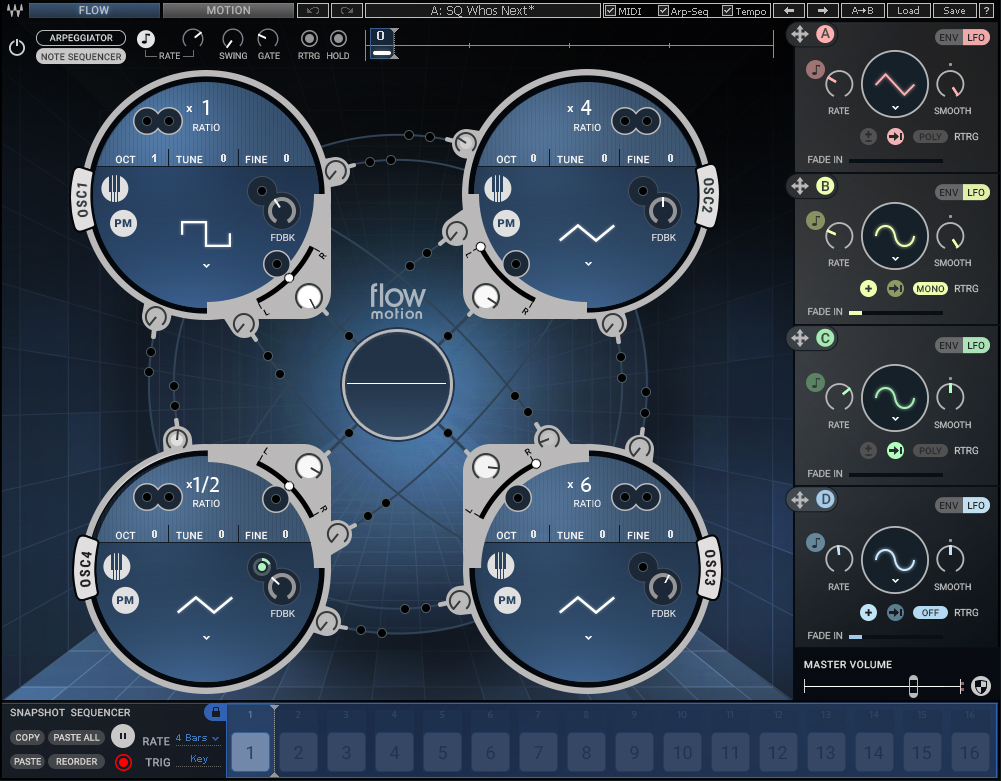Click the arpeggiator power icon
Image resolution: width=1001 pixels, height=781 pixels.
click(17, 47)
